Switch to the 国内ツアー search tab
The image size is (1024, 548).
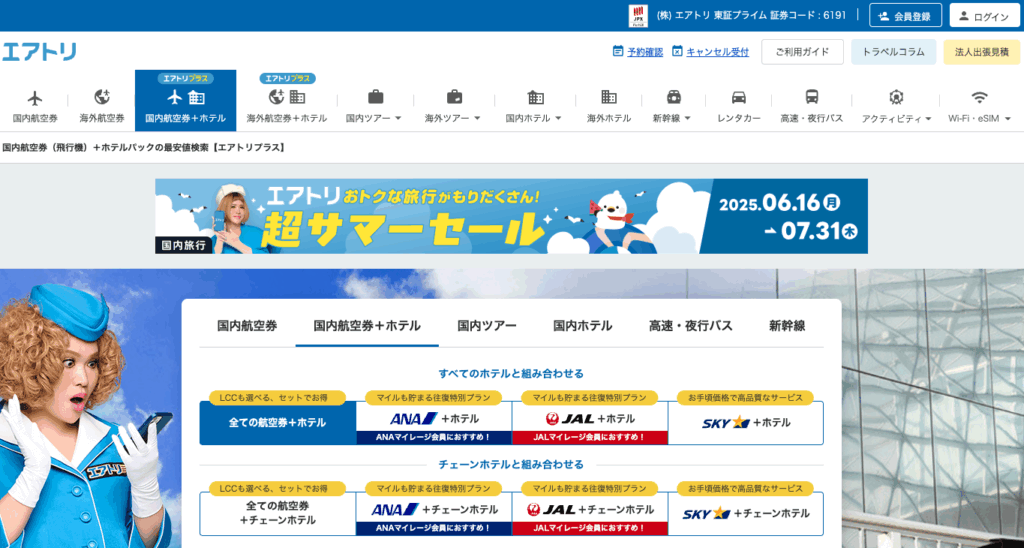pos(487,325)
